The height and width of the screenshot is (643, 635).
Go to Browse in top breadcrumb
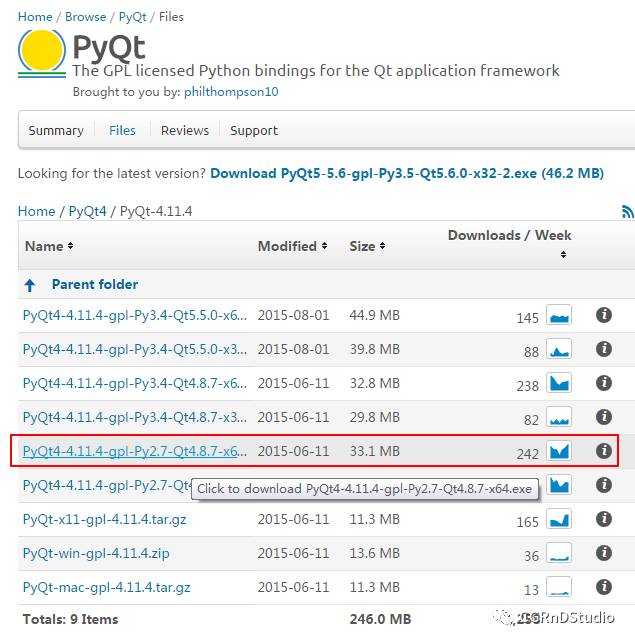86,17
